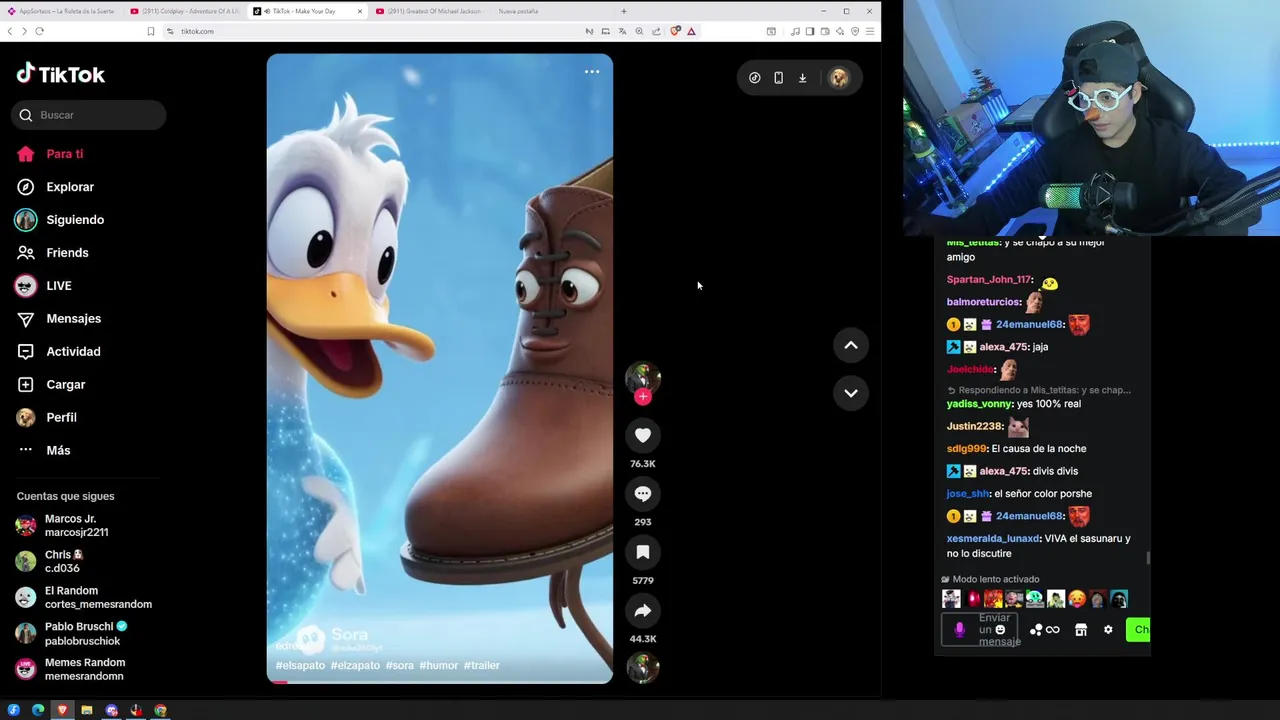Open TikTok logo home link
This screenshot has width=1280, height=720.
60,74
